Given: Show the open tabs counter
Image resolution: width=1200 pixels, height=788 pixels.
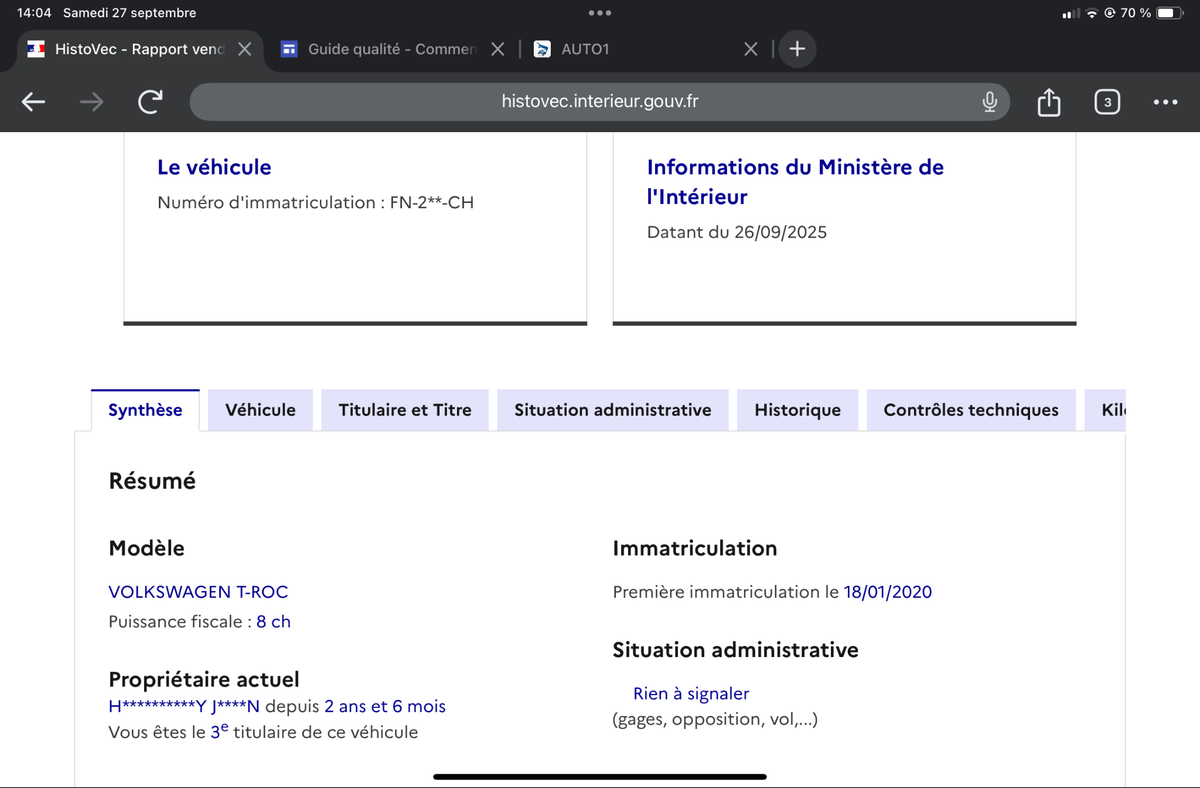Looking at the screenshot, I should pos(1107,102).
